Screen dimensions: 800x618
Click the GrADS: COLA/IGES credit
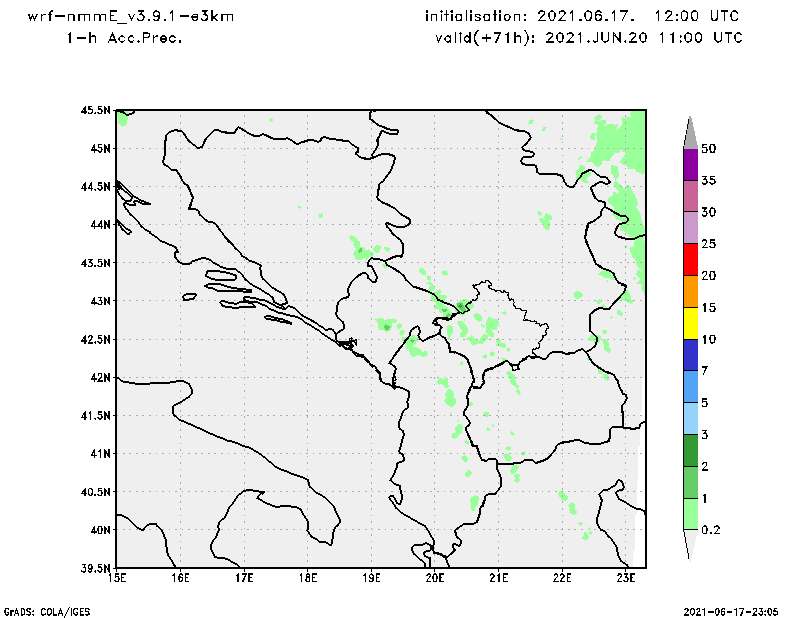(47, 612)
